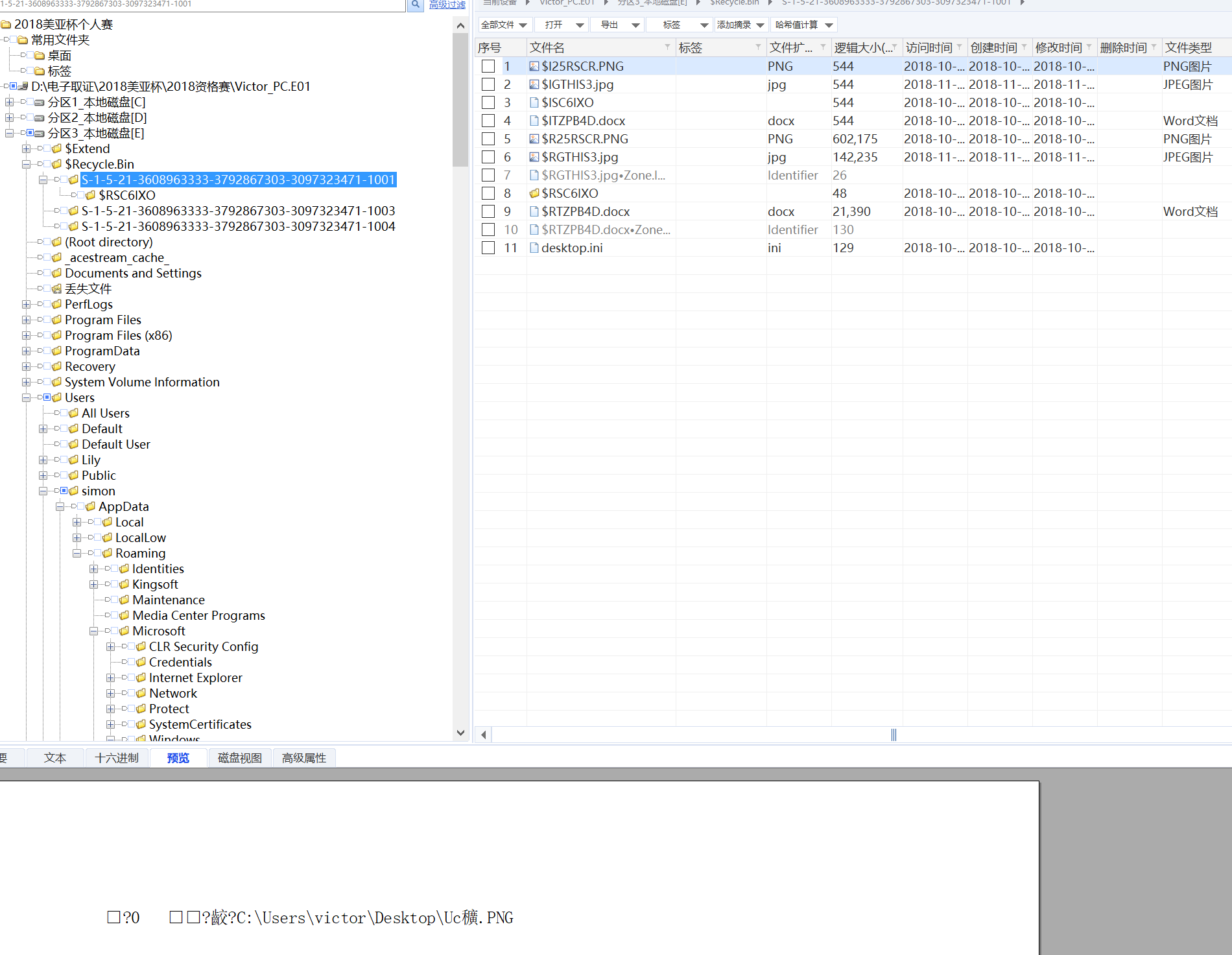1232x955 pixels.
Task: Switch to the hex view tab
Action: 117,758
